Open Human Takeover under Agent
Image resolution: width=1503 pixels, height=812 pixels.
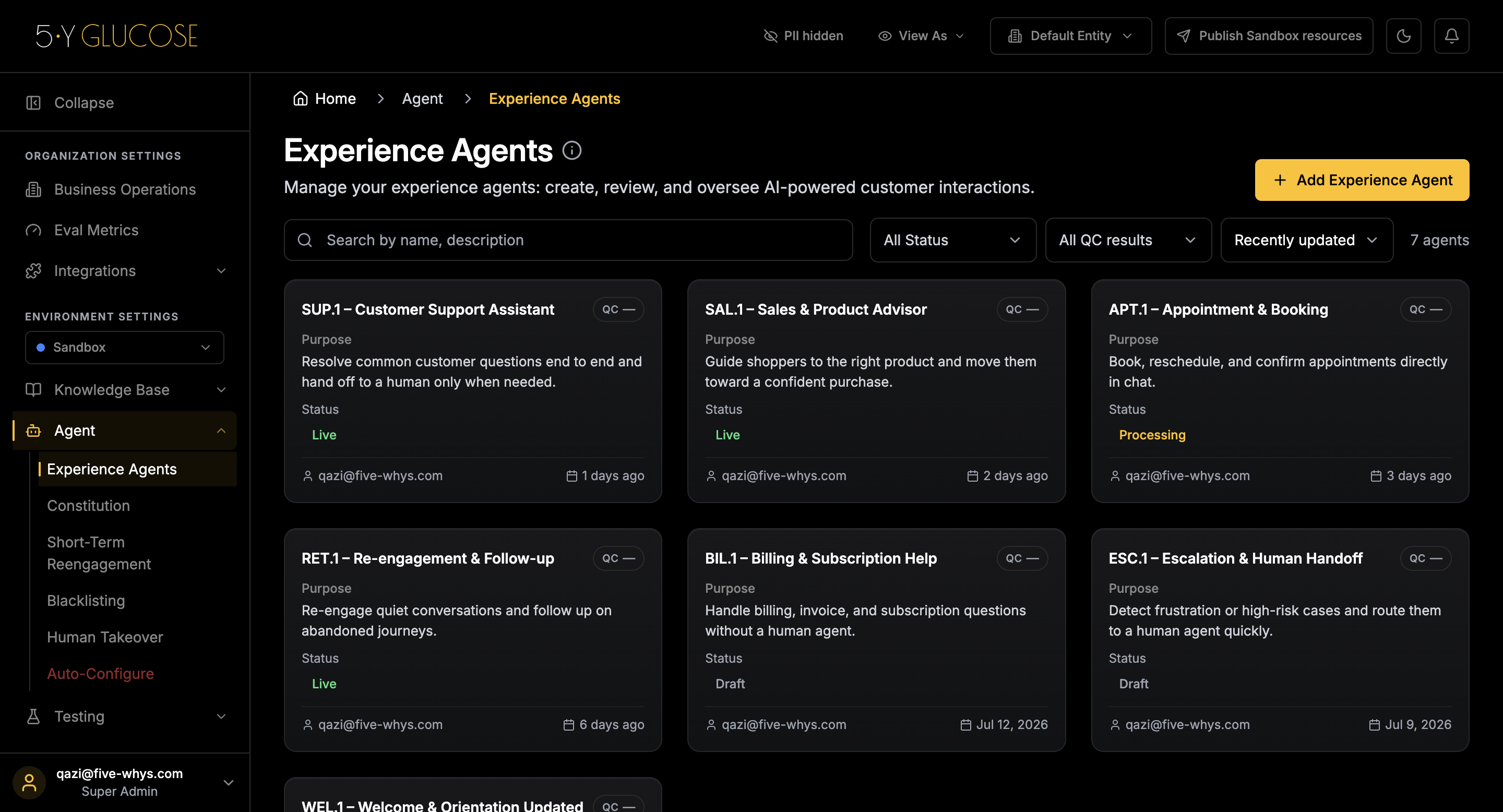105,637
